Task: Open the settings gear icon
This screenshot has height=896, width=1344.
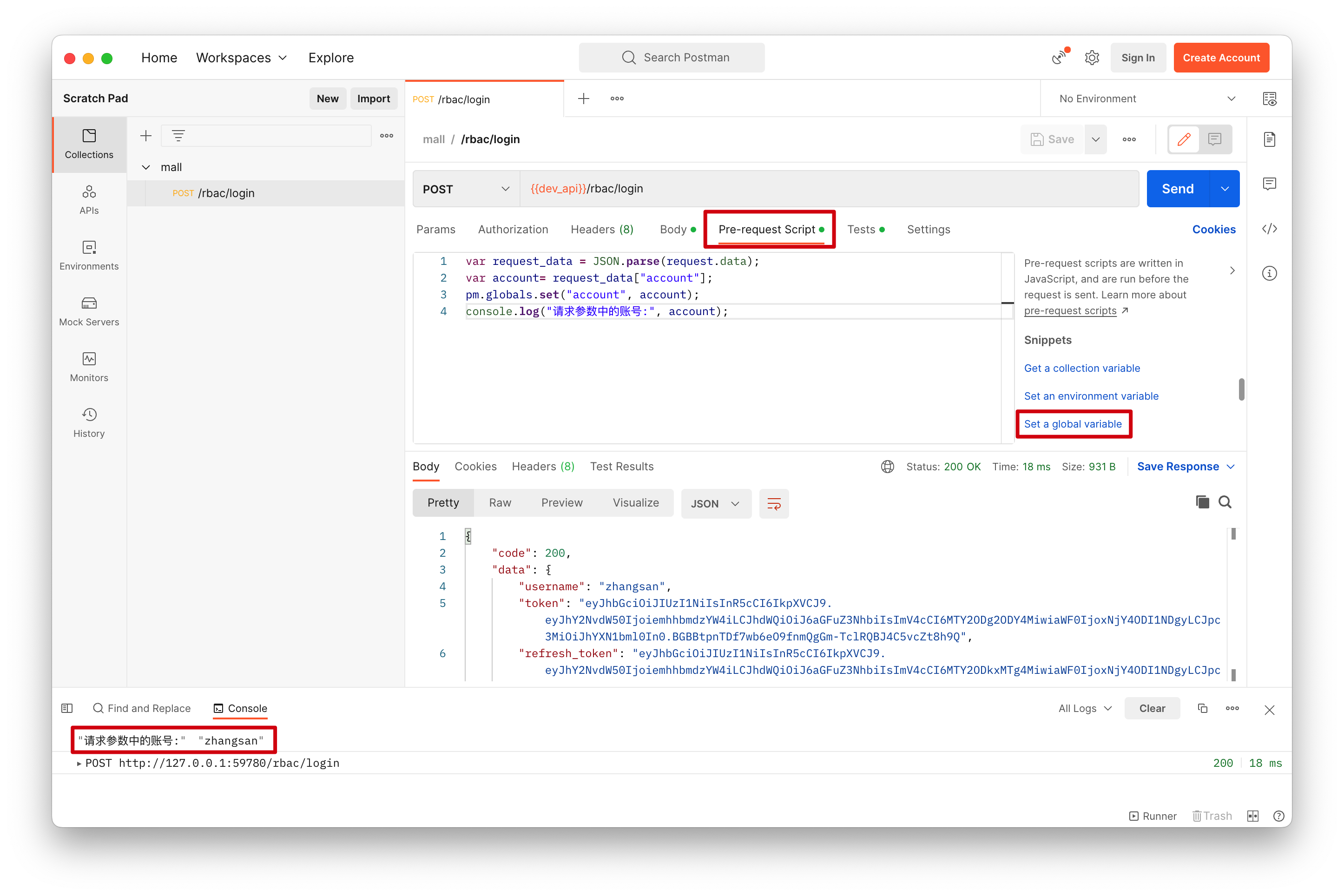Action: (1092, 58)
